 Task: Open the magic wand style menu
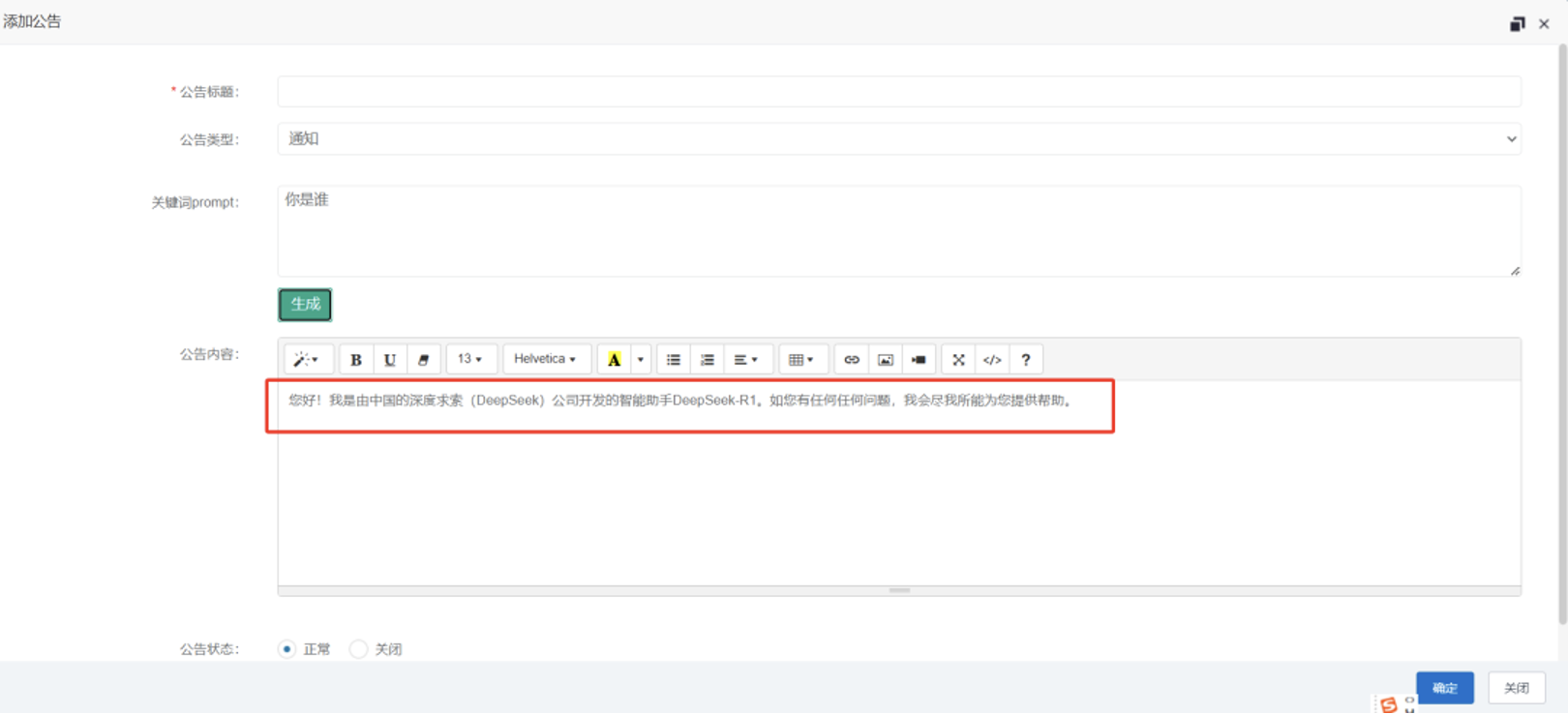tap(308, 360)
